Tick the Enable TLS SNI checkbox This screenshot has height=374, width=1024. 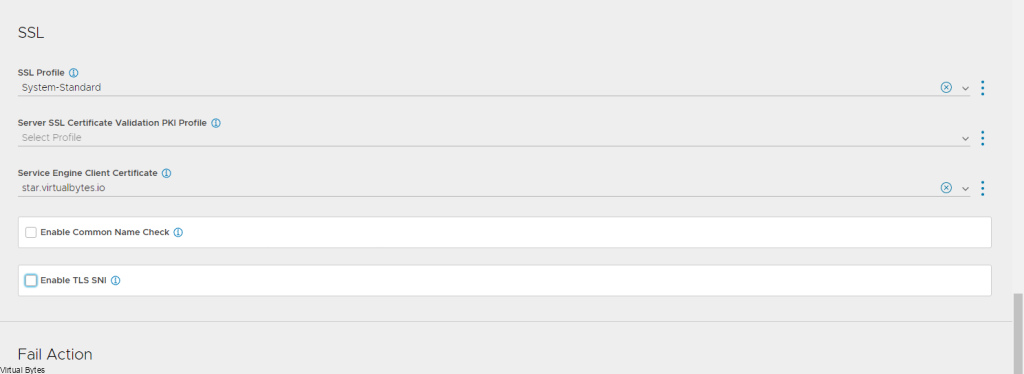tap(31, 281)
